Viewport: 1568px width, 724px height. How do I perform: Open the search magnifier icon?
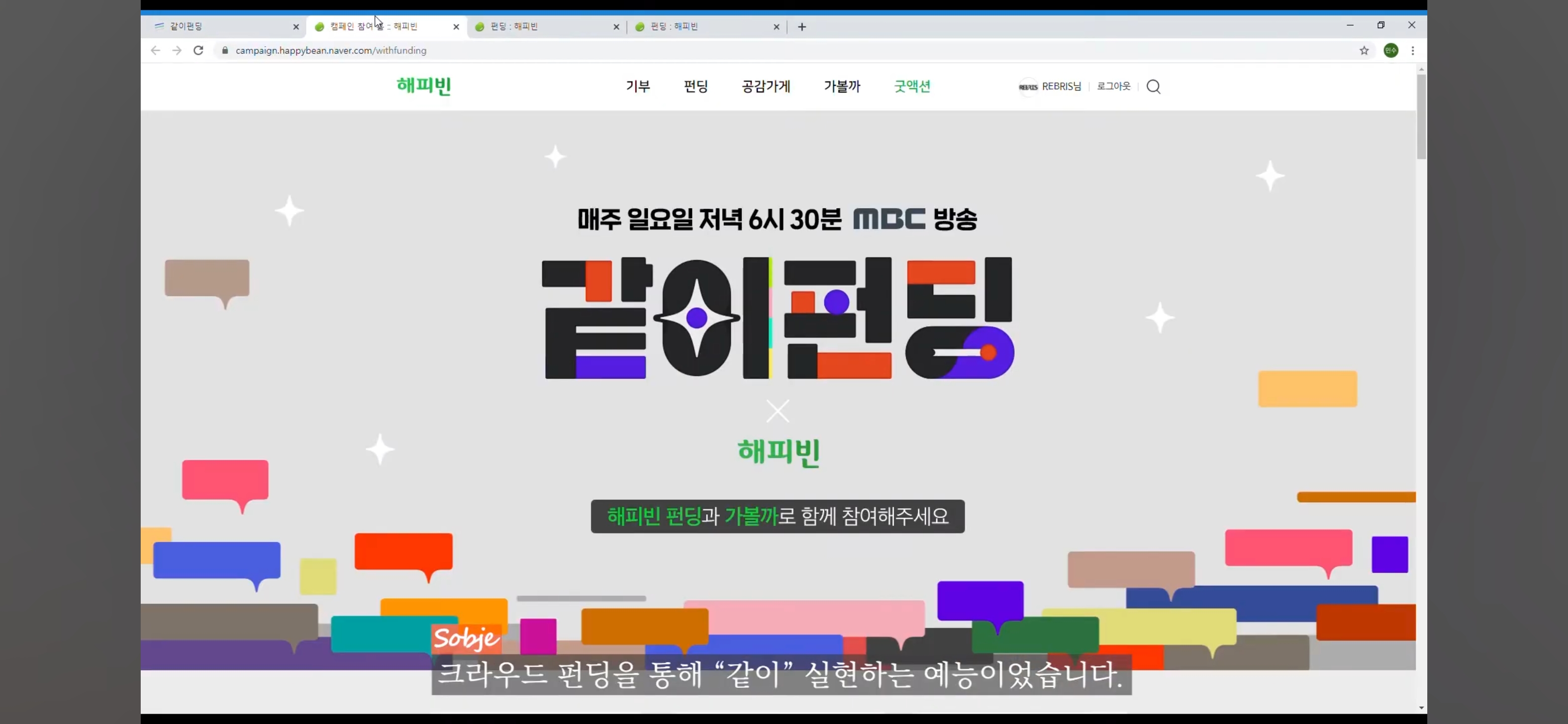coord(1153,86)
